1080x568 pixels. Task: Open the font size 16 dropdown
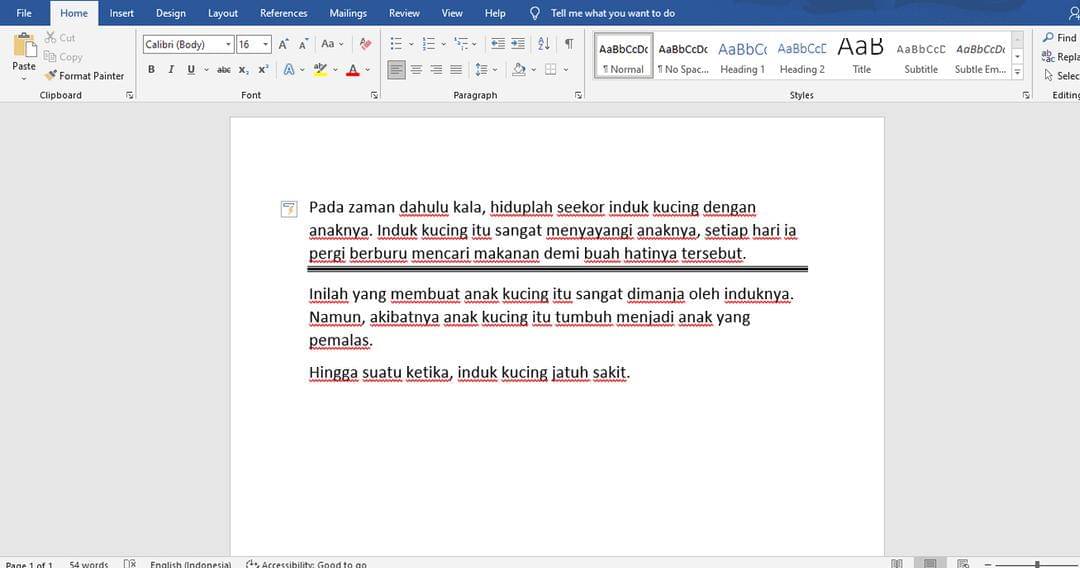point(266,44)
